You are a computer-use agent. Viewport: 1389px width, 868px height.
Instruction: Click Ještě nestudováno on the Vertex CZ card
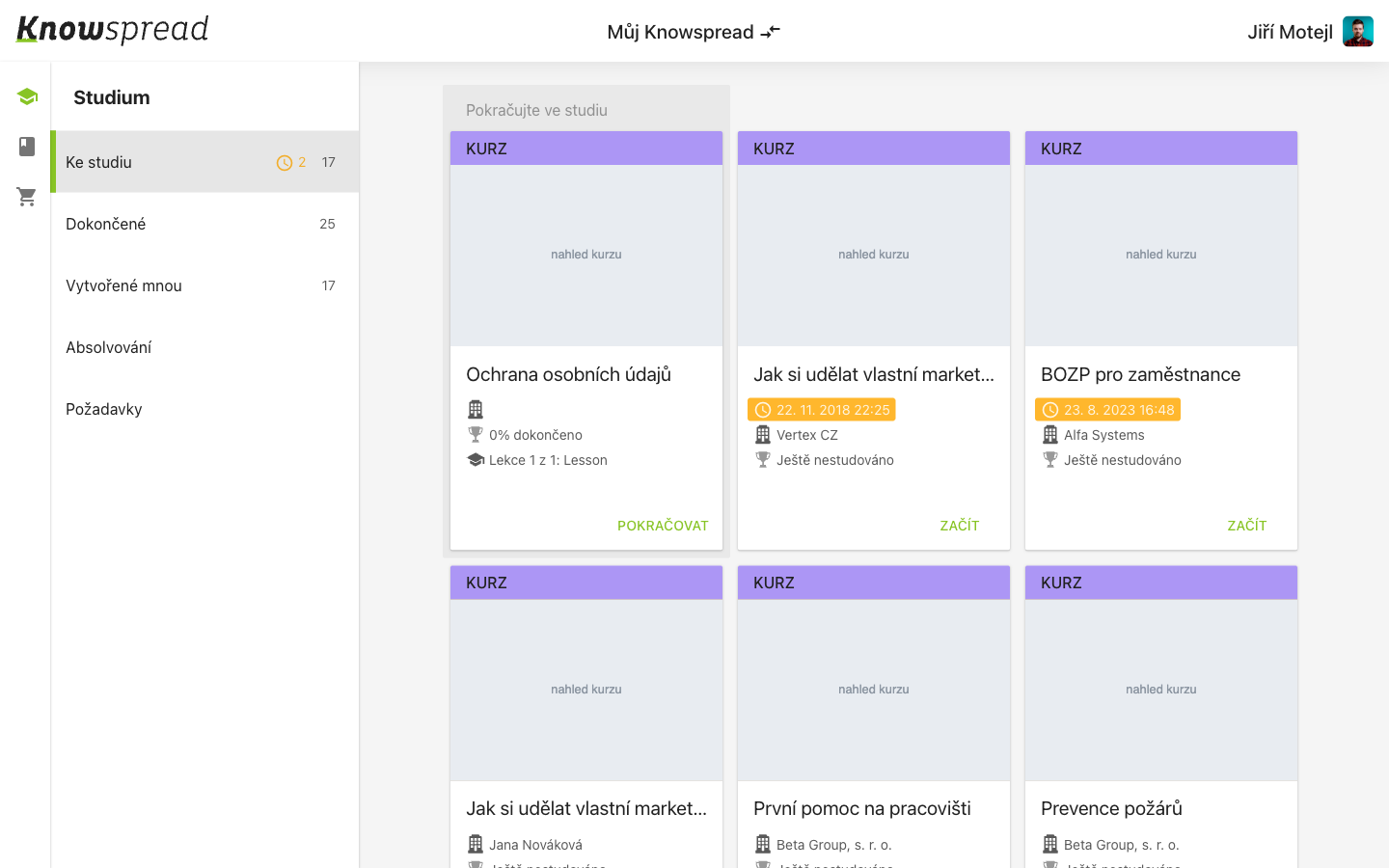[x=835, y=460]
